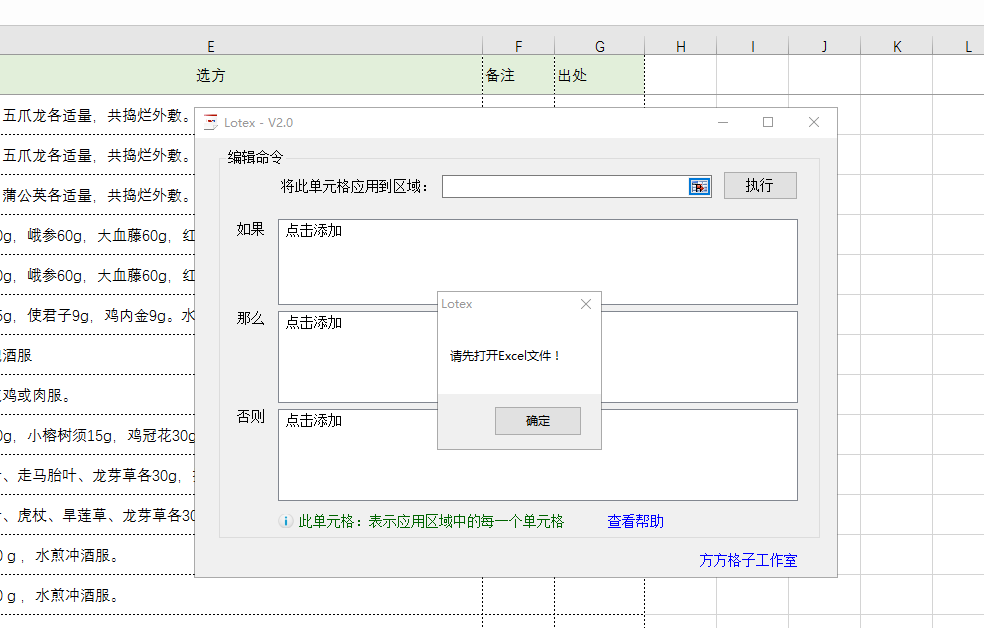Screen dimensions: 984x628
Task: Visit the 方方格子工作室 link
Action: click(x=748, y=561)
